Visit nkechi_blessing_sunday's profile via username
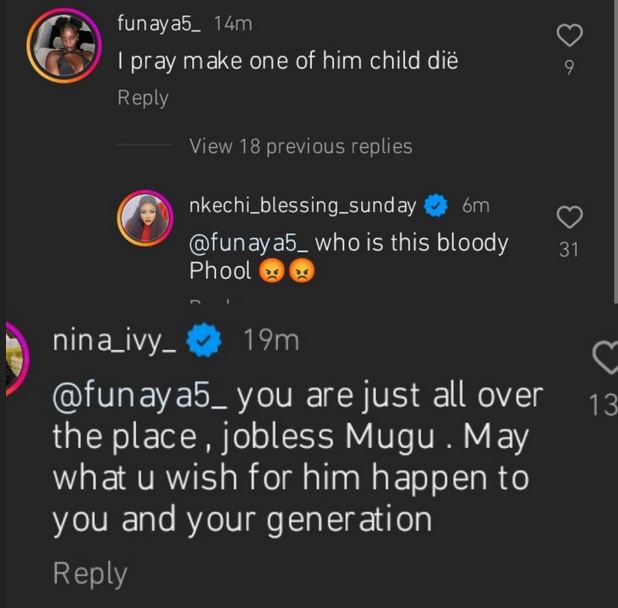 pyautogui.click(x=302, y=206)
